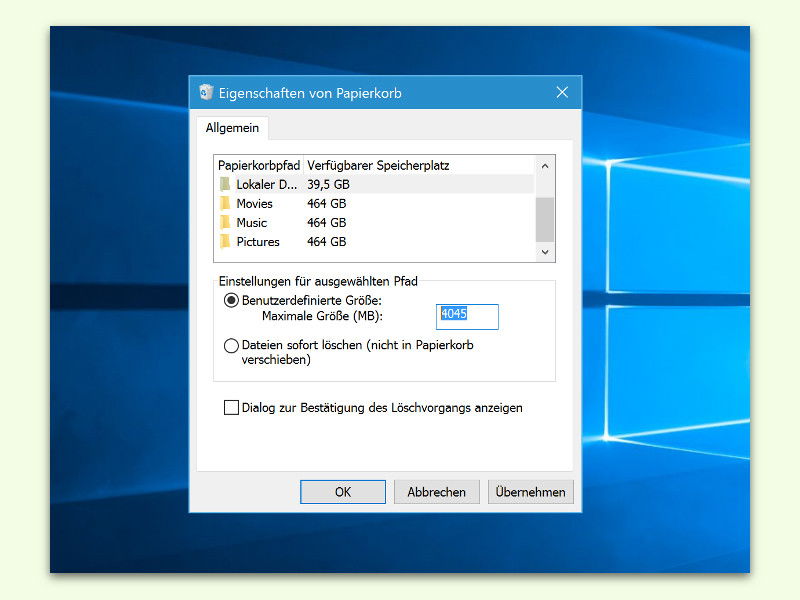Select the Lokaler D... row name
The height and width of the screenshot is (600, 800).
pyautogui.click(x=266, y=184)
